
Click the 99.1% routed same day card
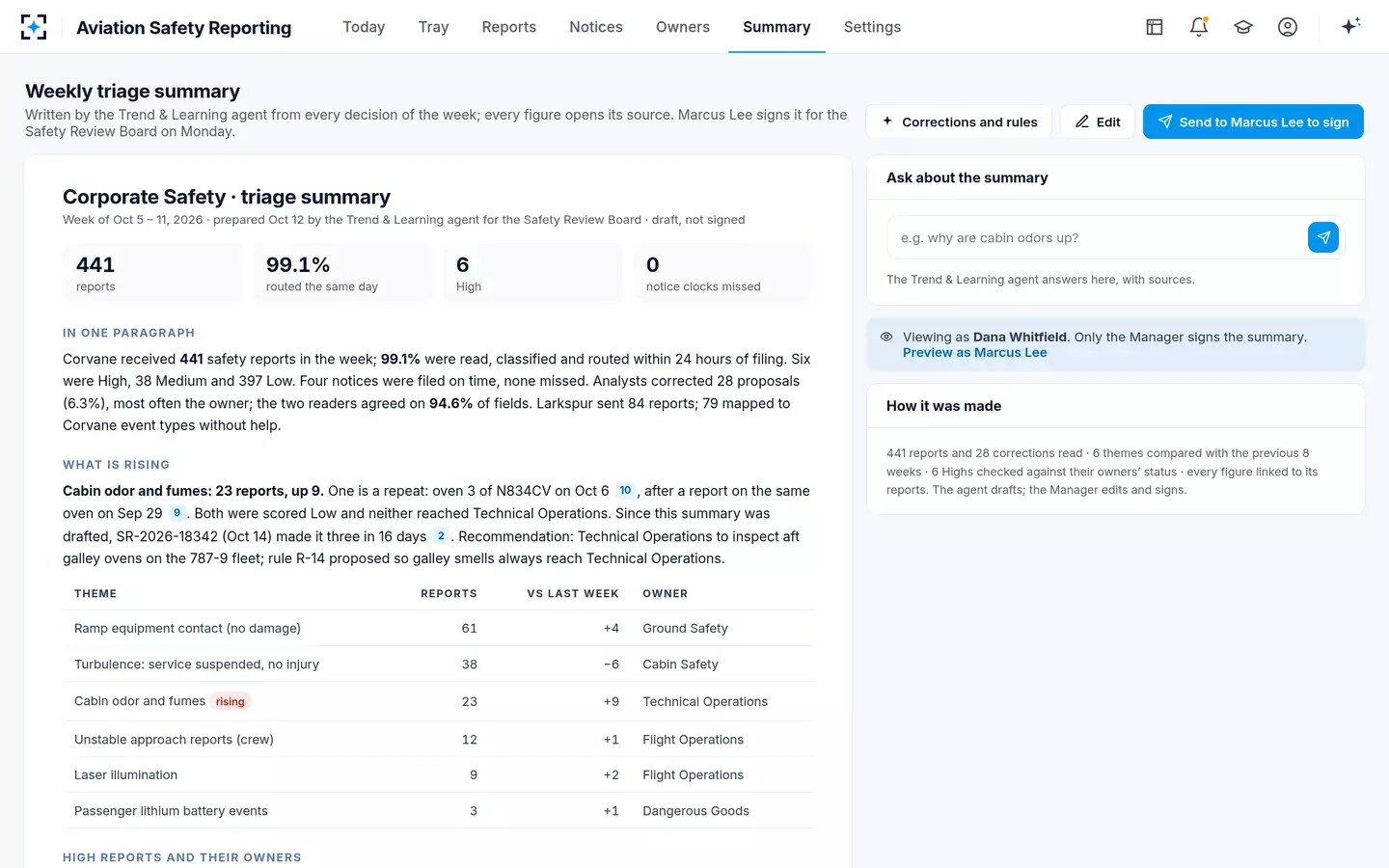(342, 274)
